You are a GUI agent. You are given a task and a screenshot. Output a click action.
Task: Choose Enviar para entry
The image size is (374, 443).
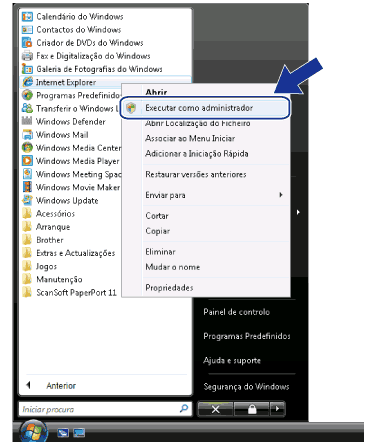165,195
